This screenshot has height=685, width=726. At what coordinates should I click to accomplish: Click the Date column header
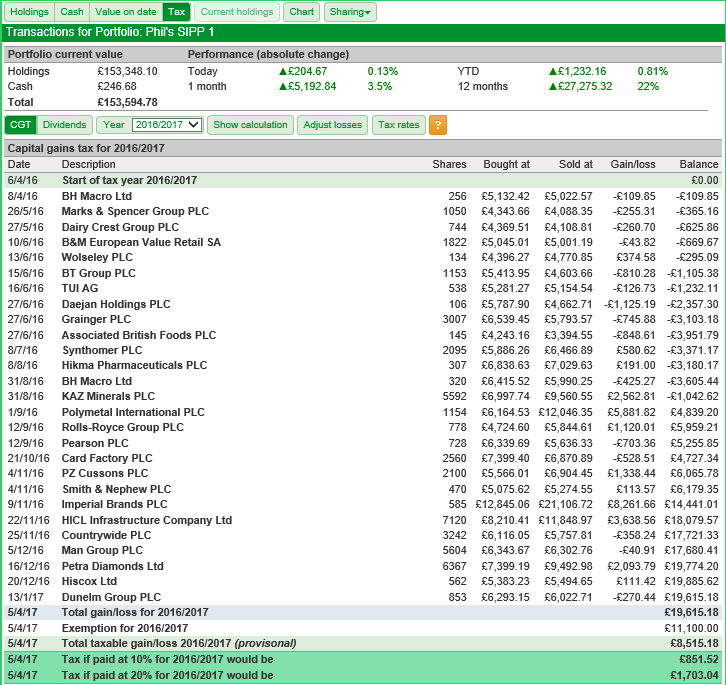[x=19, y=164]
